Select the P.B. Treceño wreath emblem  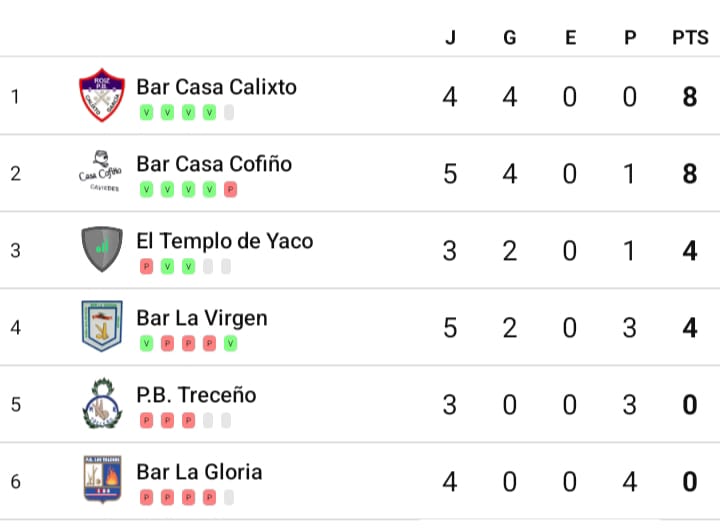[x=102, y=404]
